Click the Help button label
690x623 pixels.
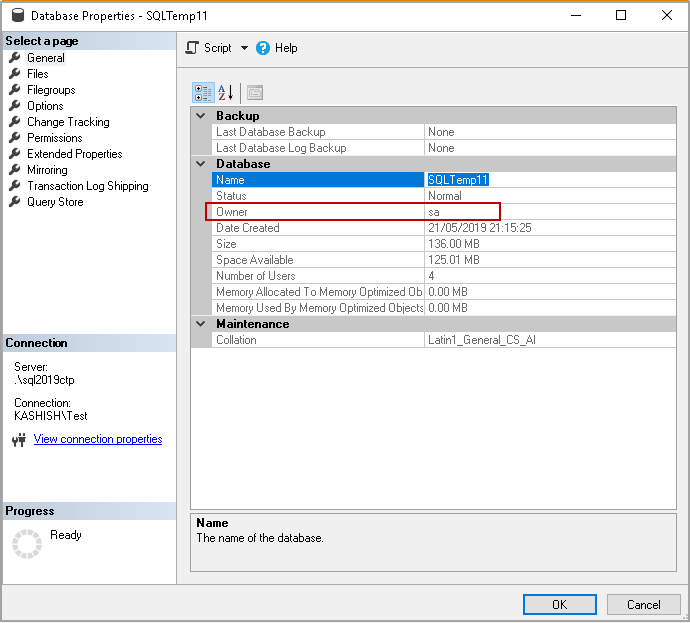[286, 48]
